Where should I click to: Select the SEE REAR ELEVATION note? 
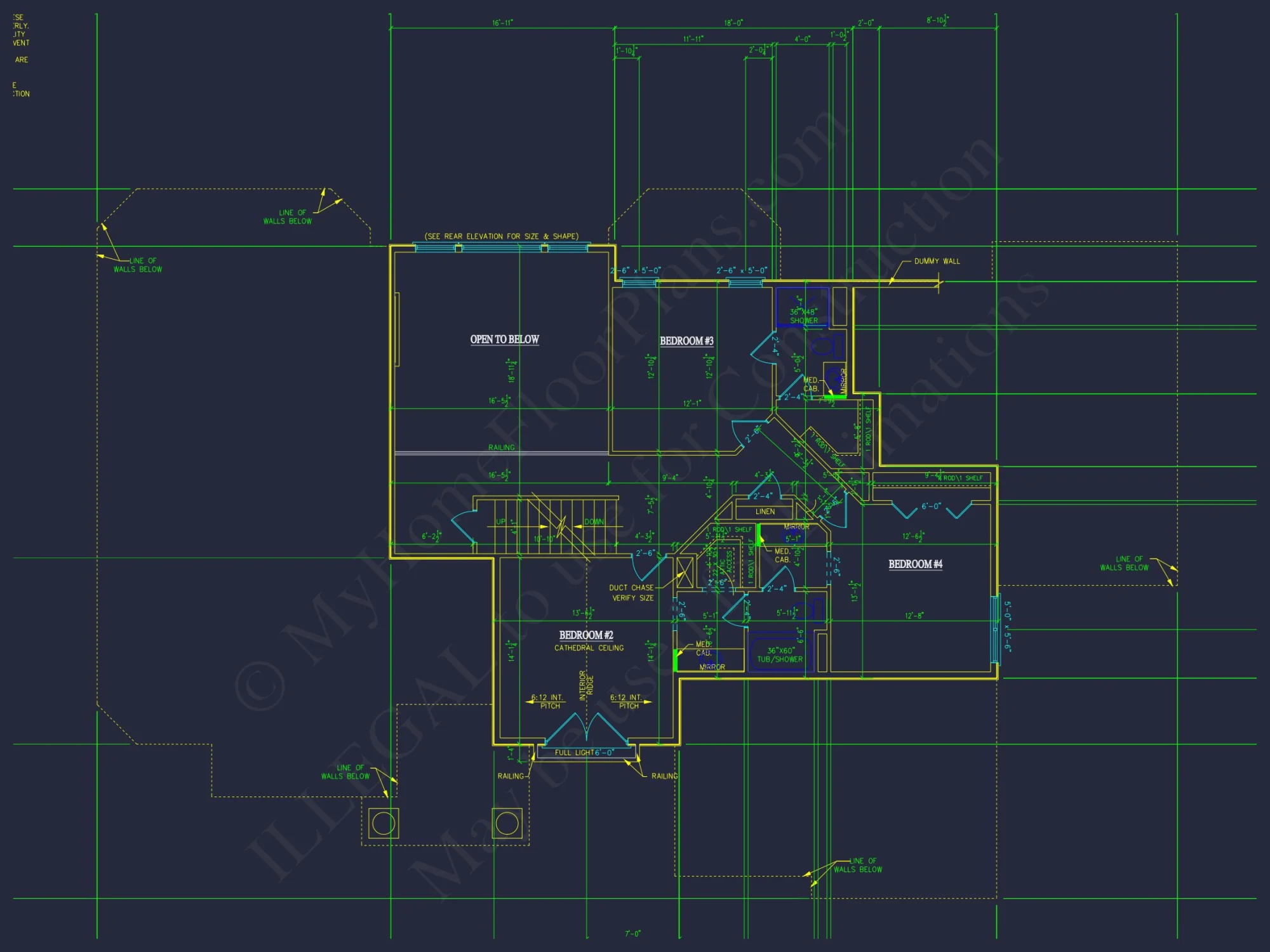[x=501, y=236]
